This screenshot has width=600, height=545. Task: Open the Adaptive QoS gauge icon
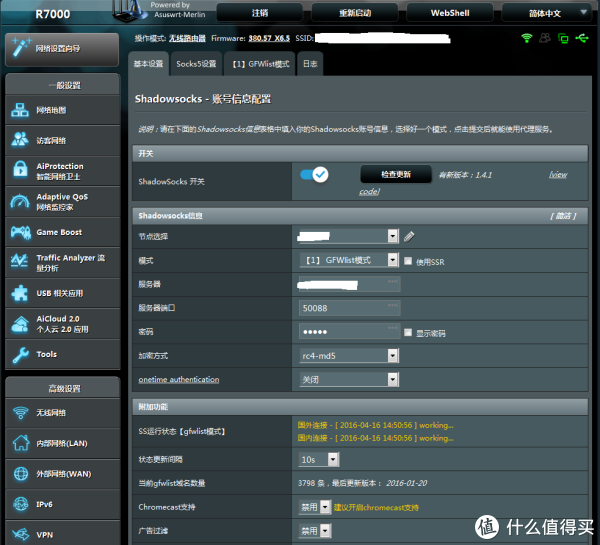(20, 201)
